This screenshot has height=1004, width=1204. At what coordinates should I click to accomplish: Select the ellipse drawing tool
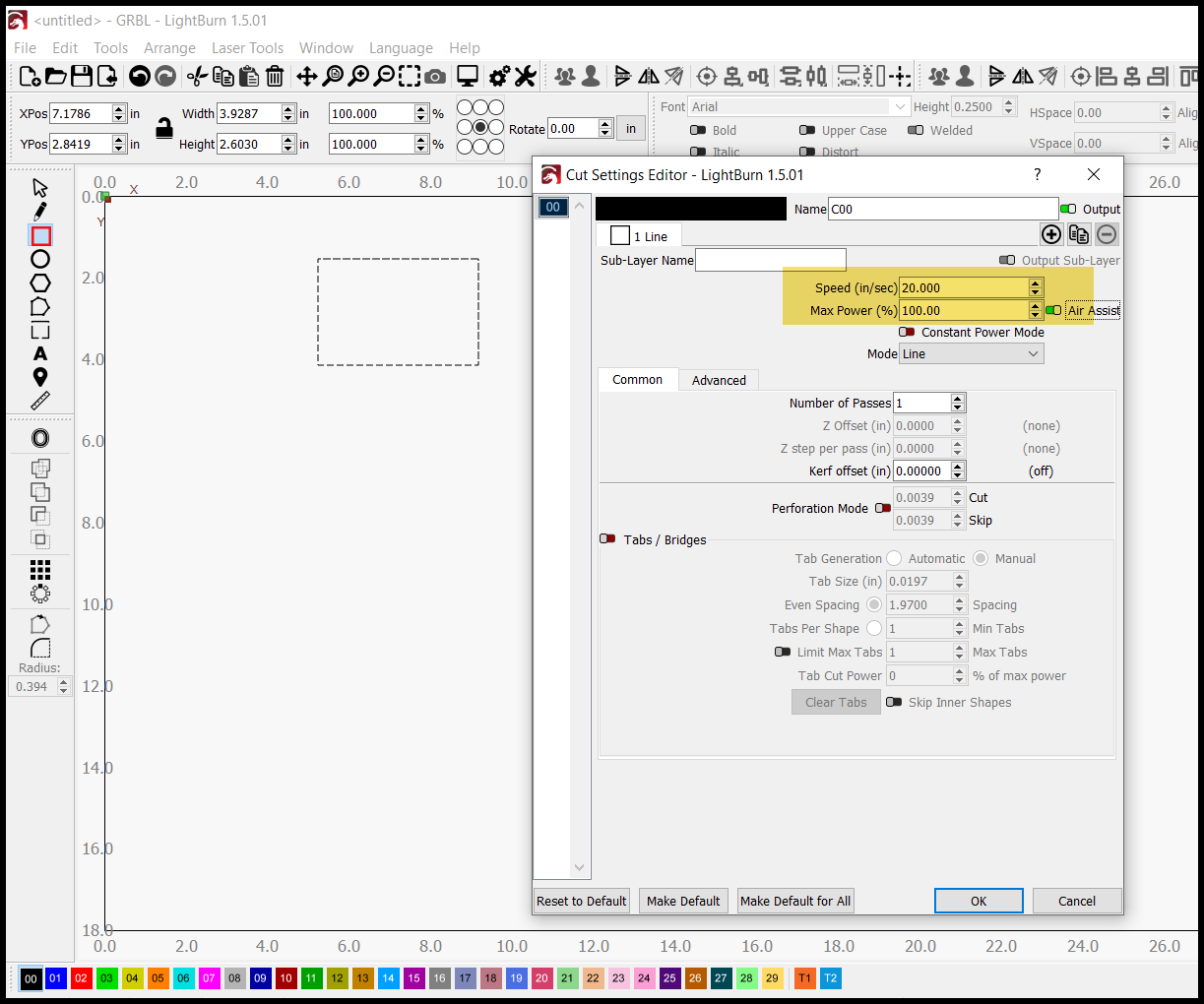click(x=40, y=260)
